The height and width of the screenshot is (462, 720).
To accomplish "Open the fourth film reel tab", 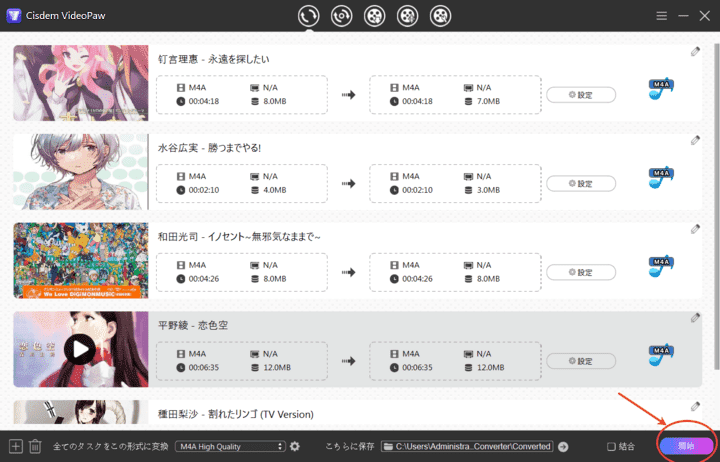I will [x=407, y=16].
